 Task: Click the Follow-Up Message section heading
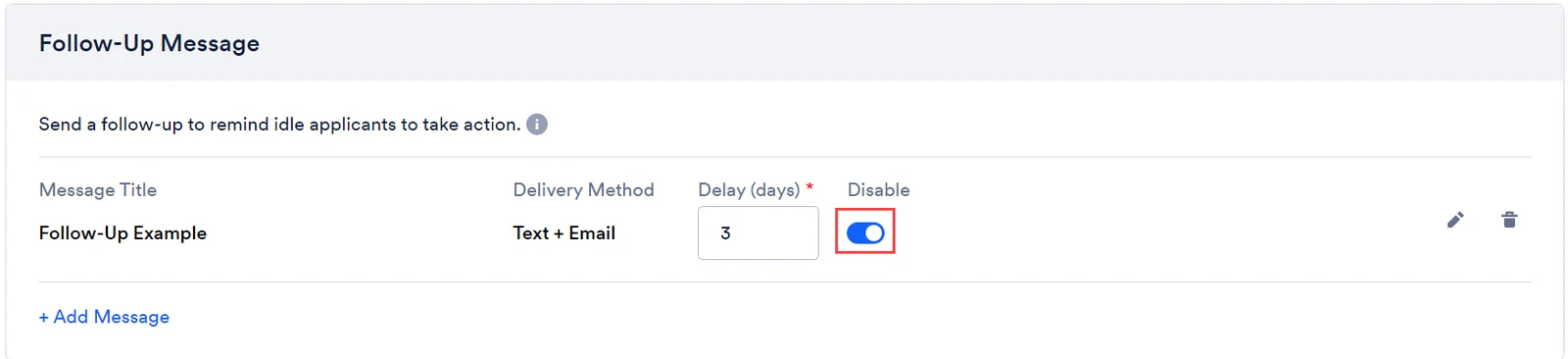point(149,43)
